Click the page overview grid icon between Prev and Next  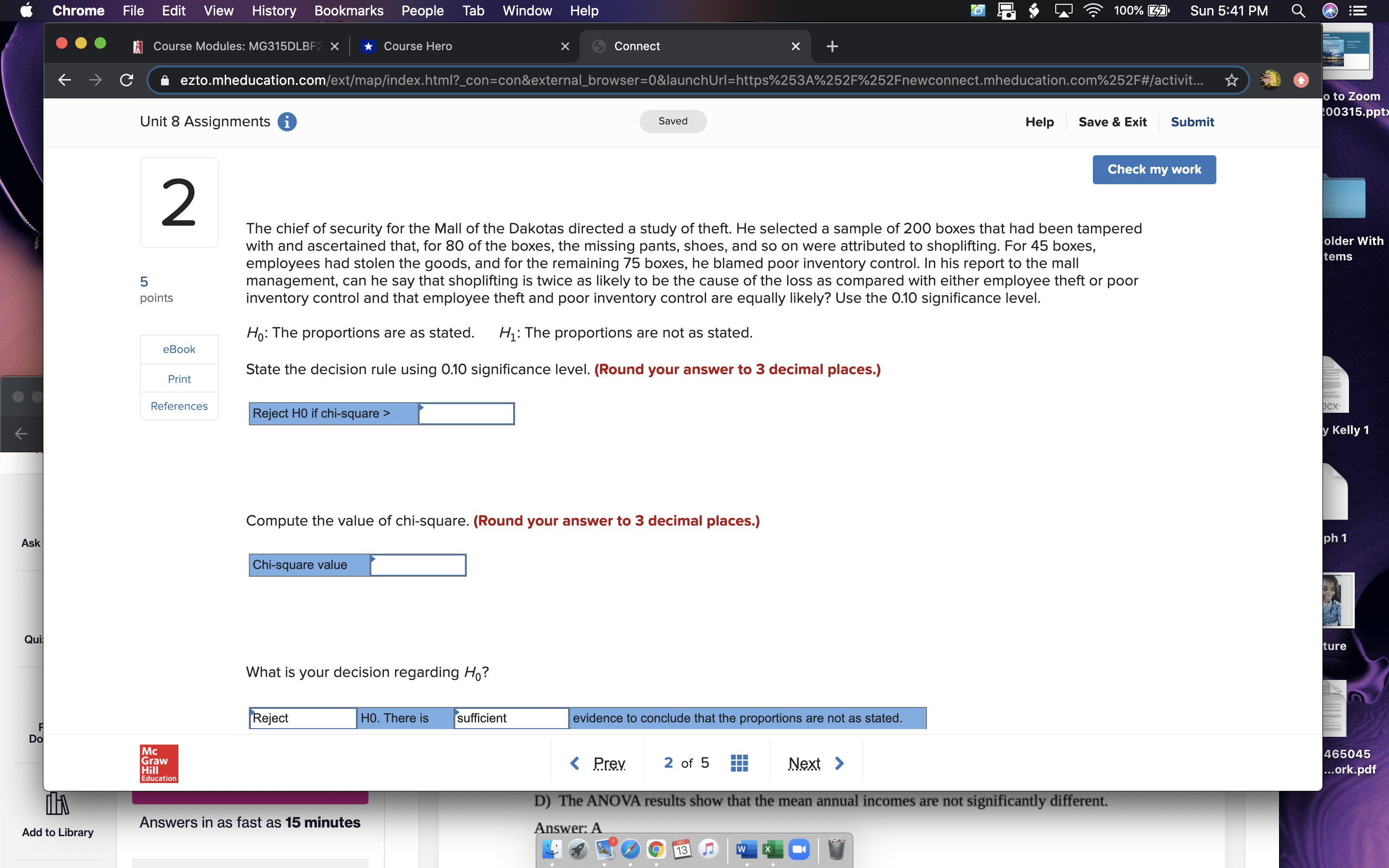coord(739,762)
